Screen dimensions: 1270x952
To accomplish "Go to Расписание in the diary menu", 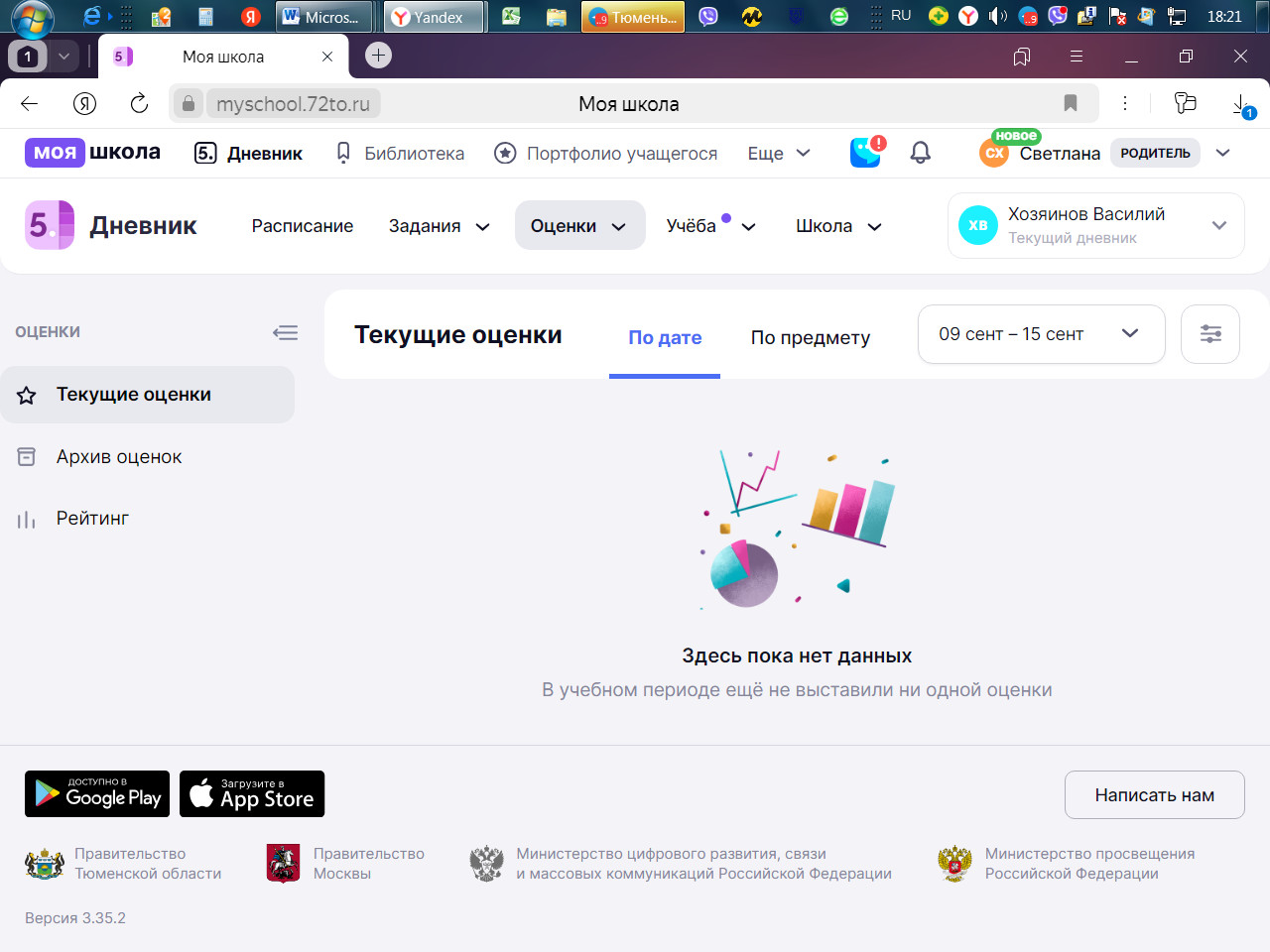I will [x=302, y=226].
